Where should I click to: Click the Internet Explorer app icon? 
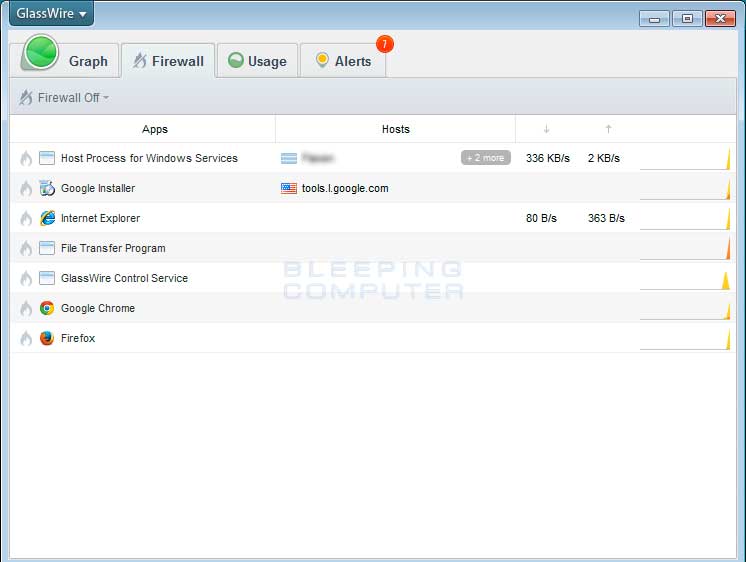(47, 218)
